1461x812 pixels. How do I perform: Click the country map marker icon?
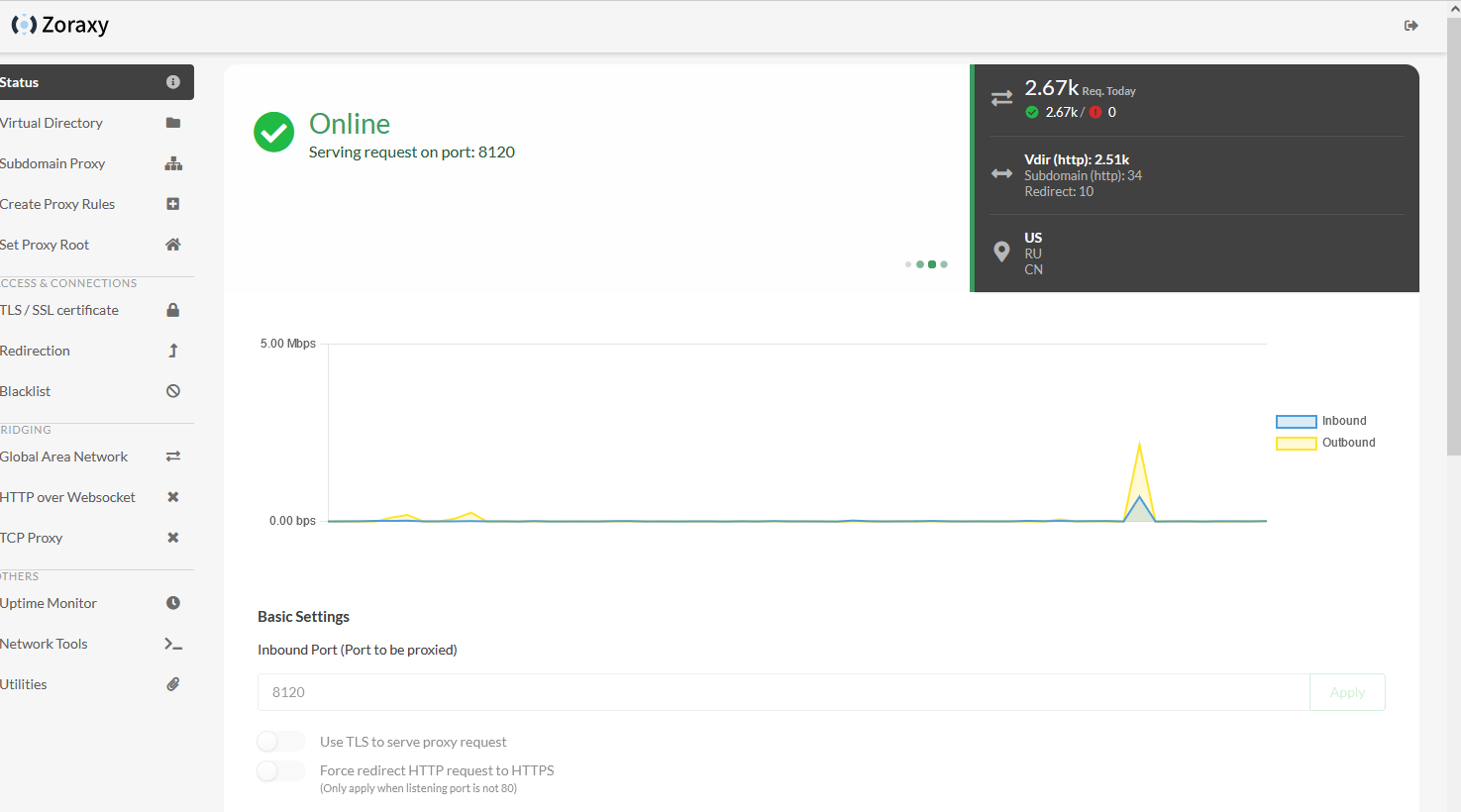tap(1001, 252)
